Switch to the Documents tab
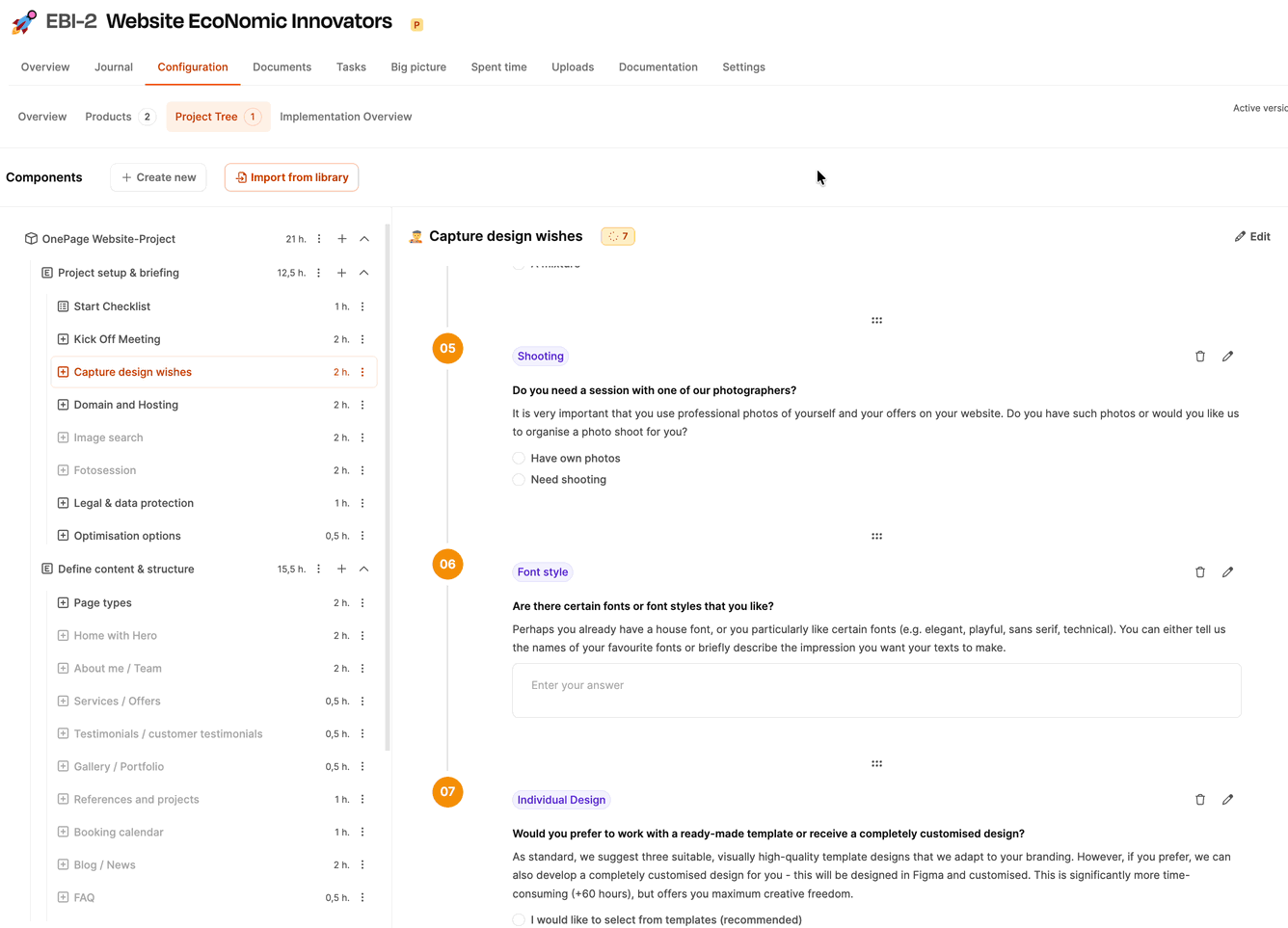1288x928 pixels. click(282, 67)
